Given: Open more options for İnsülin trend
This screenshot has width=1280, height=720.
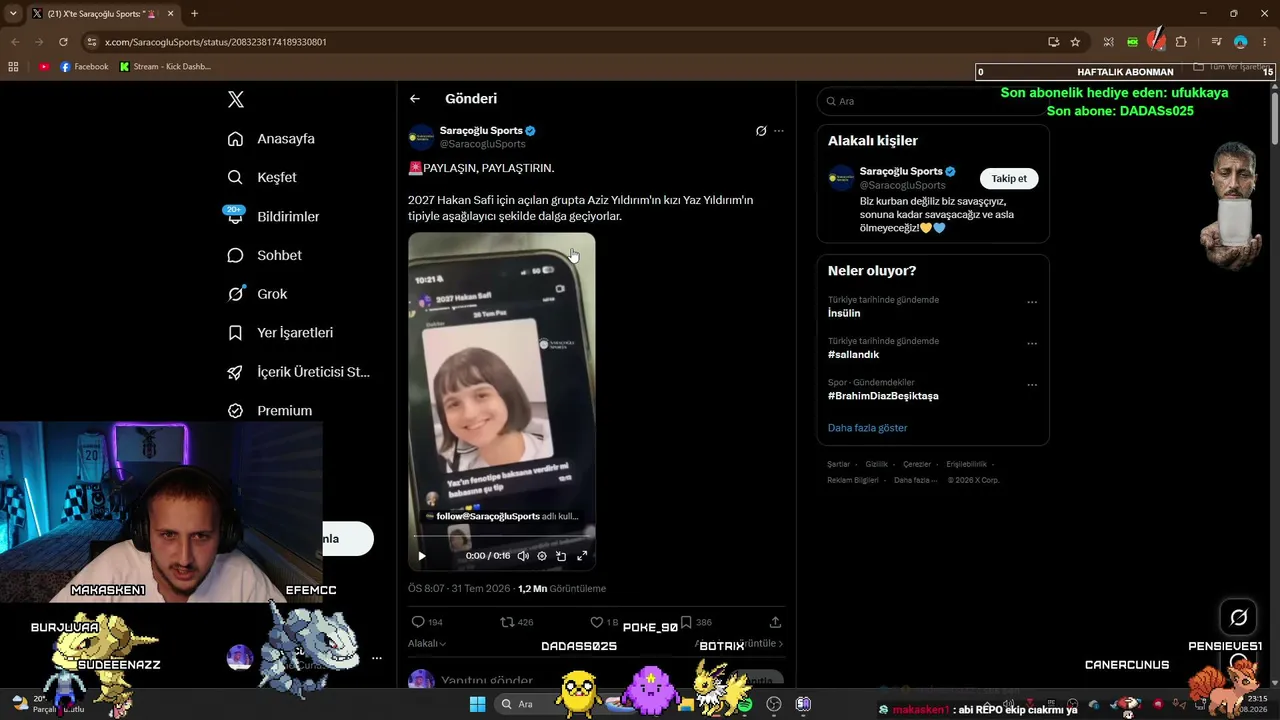Looking at the screenshot, I should (x=1032, y=302).
